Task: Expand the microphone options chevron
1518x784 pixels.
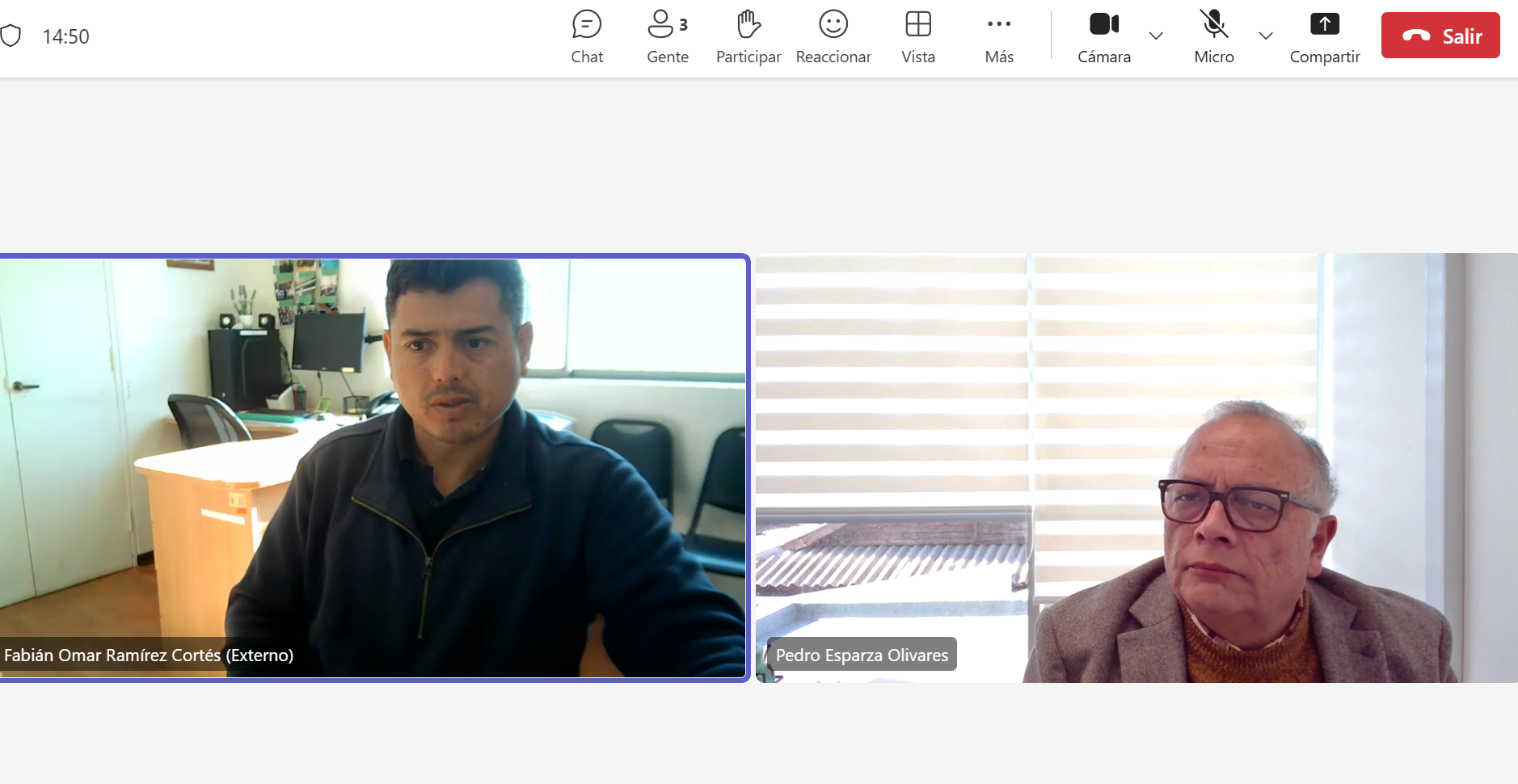Action: coord(1266,36)
